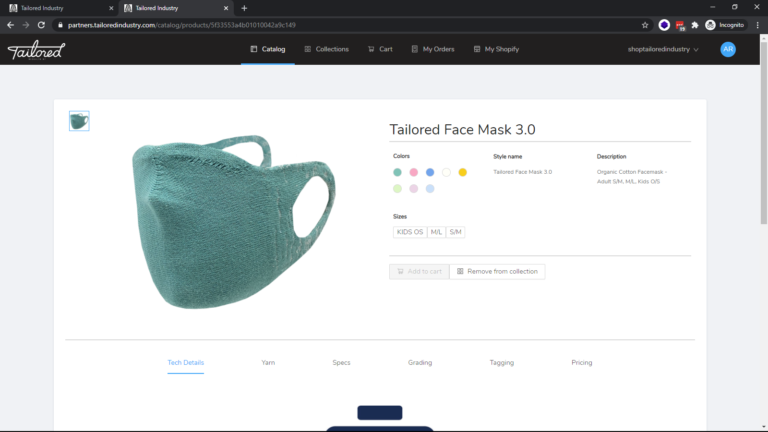The image size is (768, 432).
Task: Open the Collections menu item
Action: (326, 49)
